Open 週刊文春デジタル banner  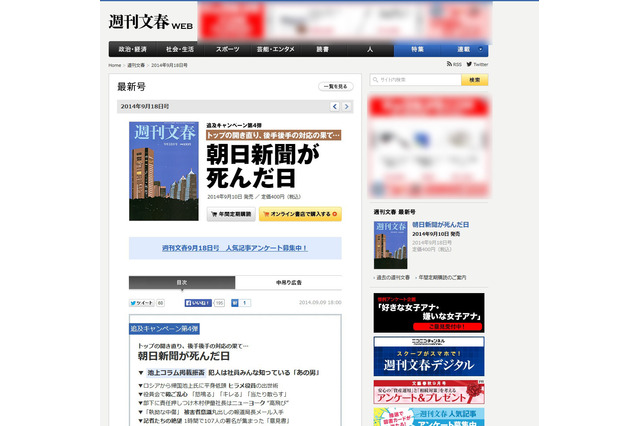pos(429,356)
